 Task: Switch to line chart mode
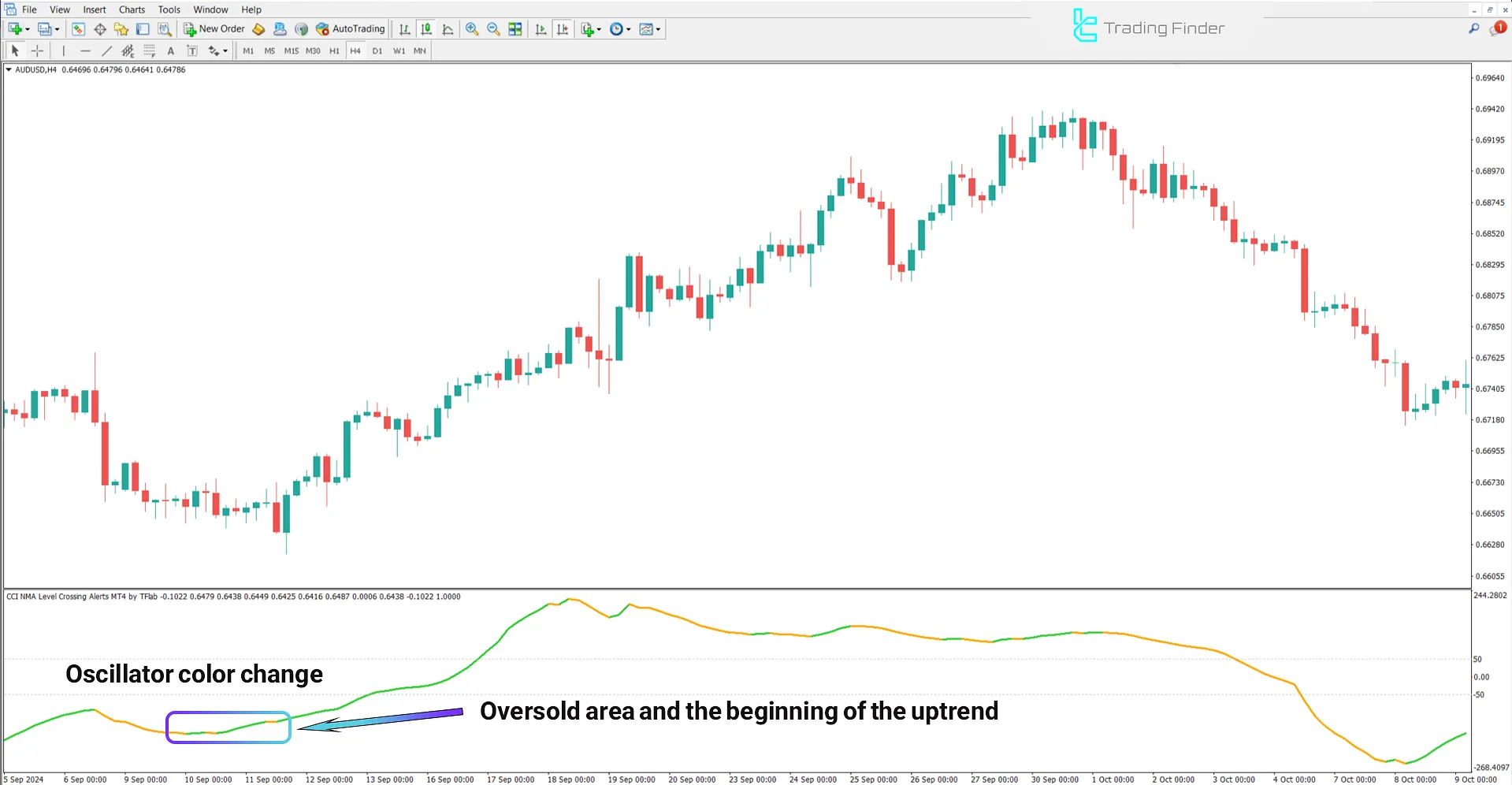coord(448,28)
